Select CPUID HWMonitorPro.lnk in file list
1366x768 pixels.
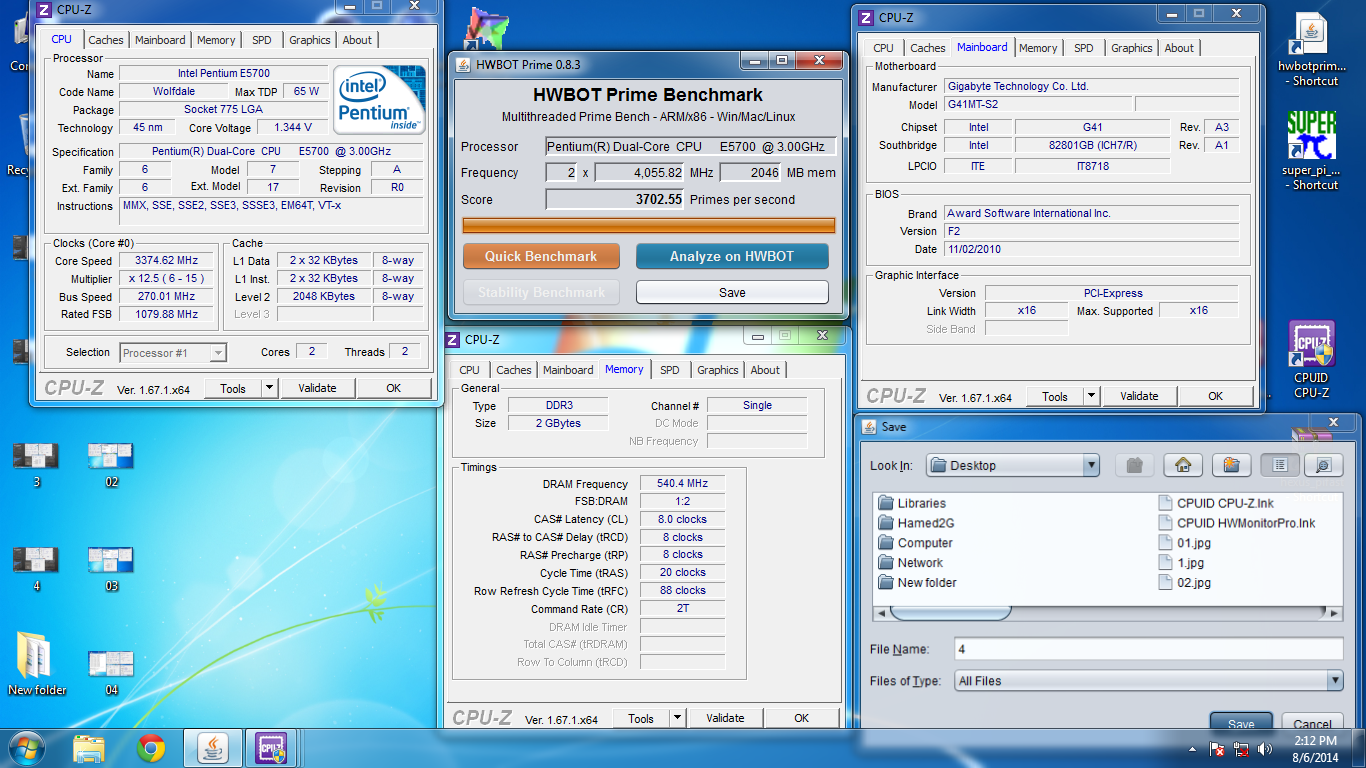[1237, 523]
